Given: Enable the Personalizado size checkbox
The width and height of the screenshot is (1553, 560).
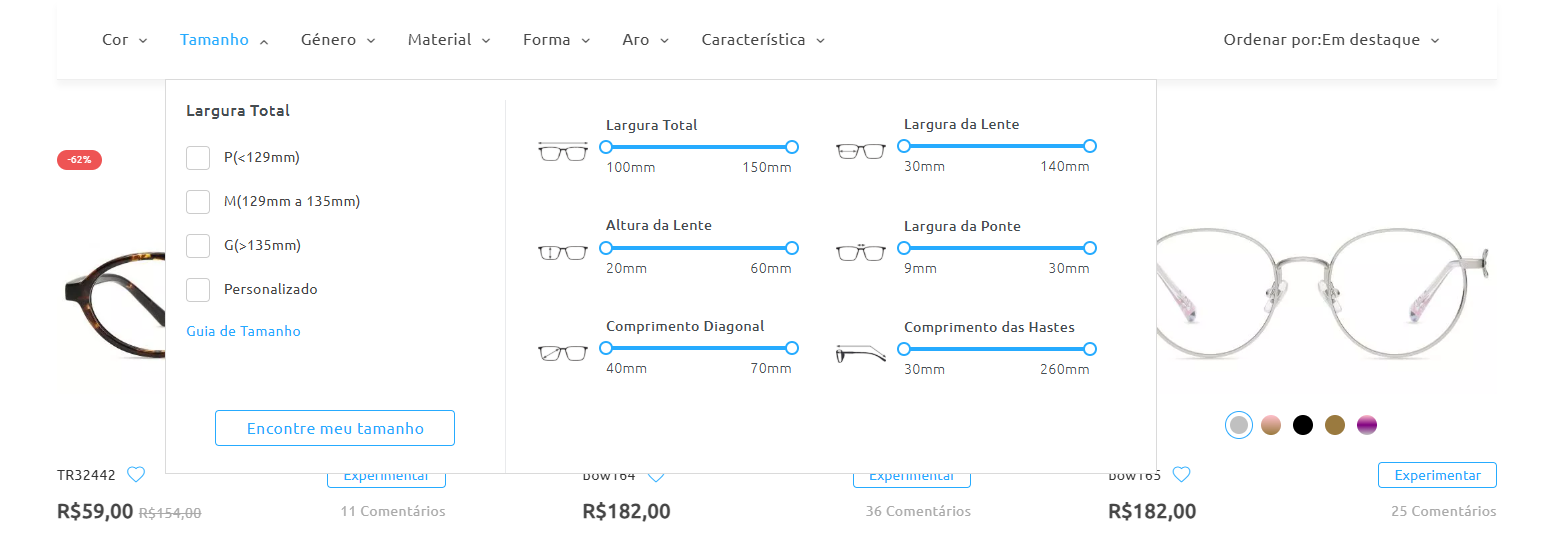Looking at the screenshot, I should pos(198,290).
